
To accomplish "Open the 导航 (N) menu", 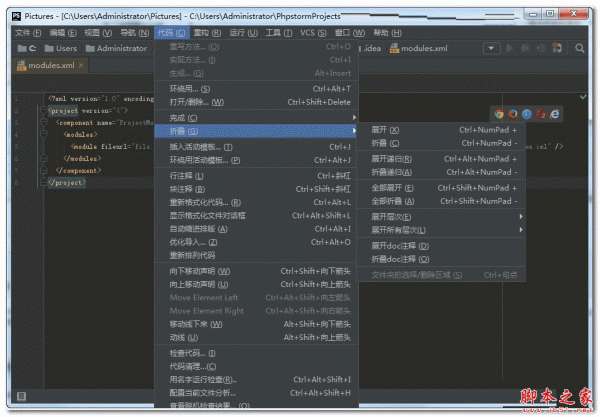I will point(135,33).
